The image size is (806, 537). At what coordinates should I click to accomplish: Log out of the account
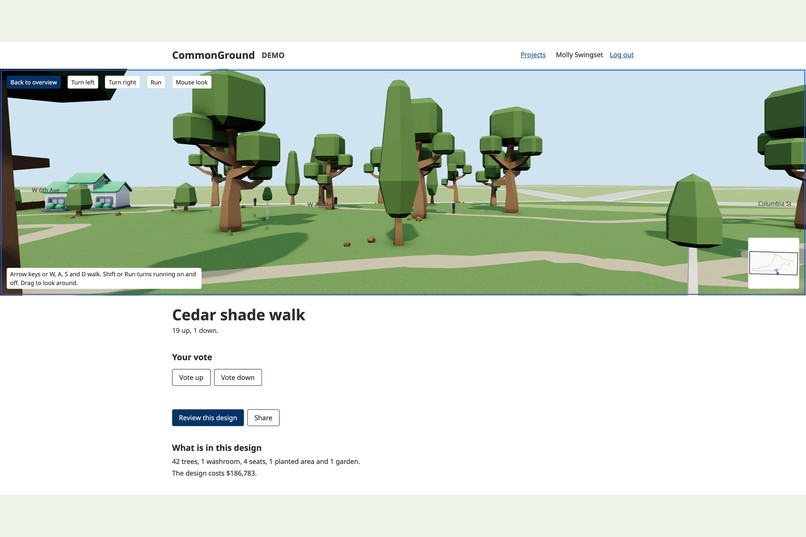(621, 55)
